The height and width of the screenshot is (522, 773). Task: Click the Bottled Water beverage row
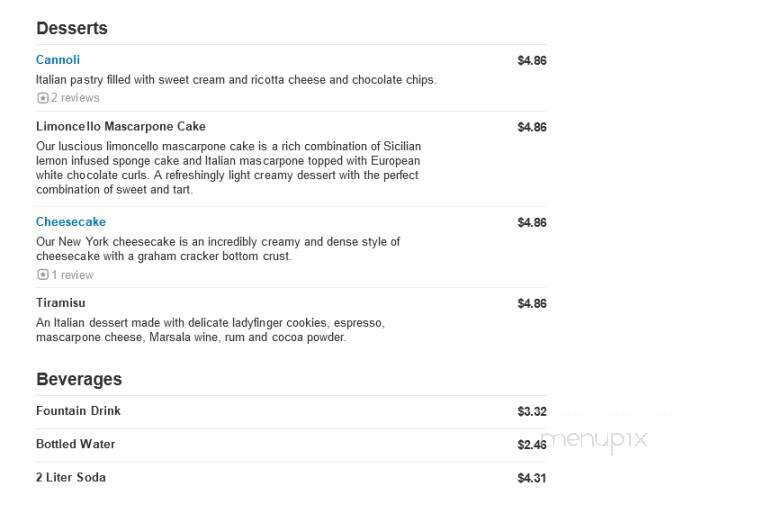(291, 445)
